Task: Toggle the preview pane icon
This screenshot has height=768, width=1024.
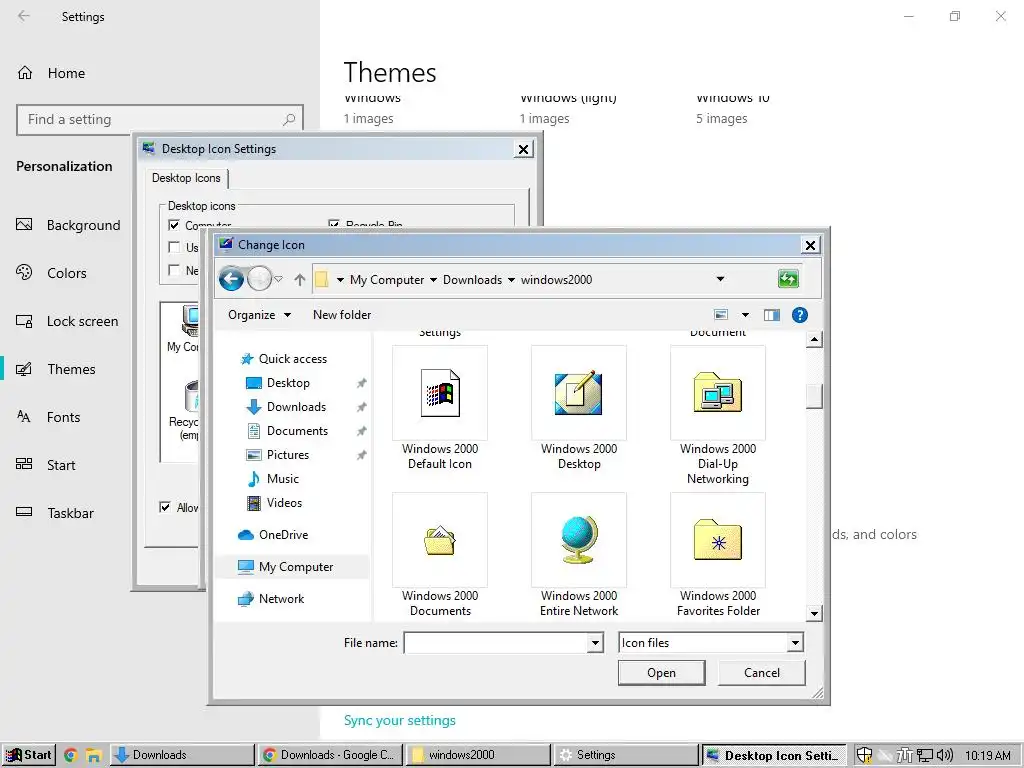Action: (772, 315)
